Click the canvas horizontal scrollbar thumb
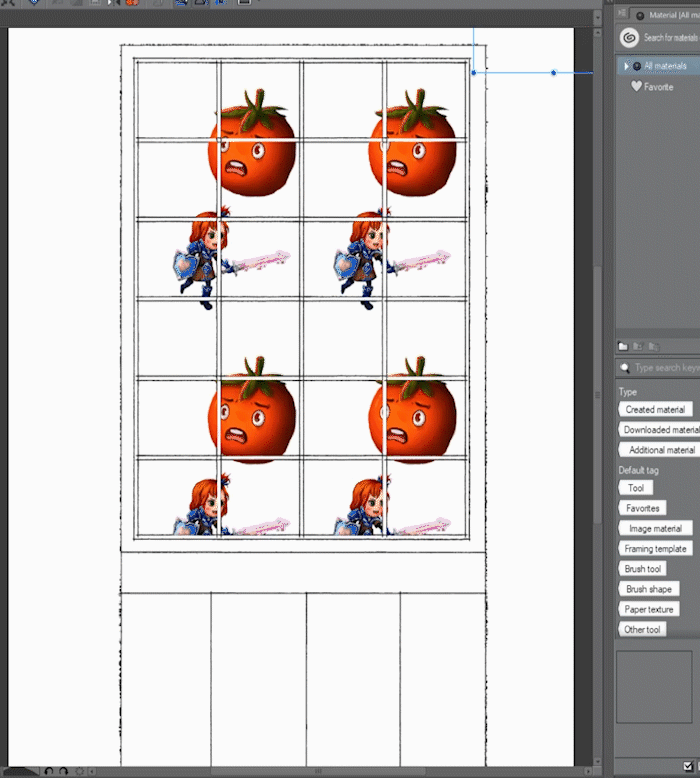700x778 pixels. click(x=318, y=772)
